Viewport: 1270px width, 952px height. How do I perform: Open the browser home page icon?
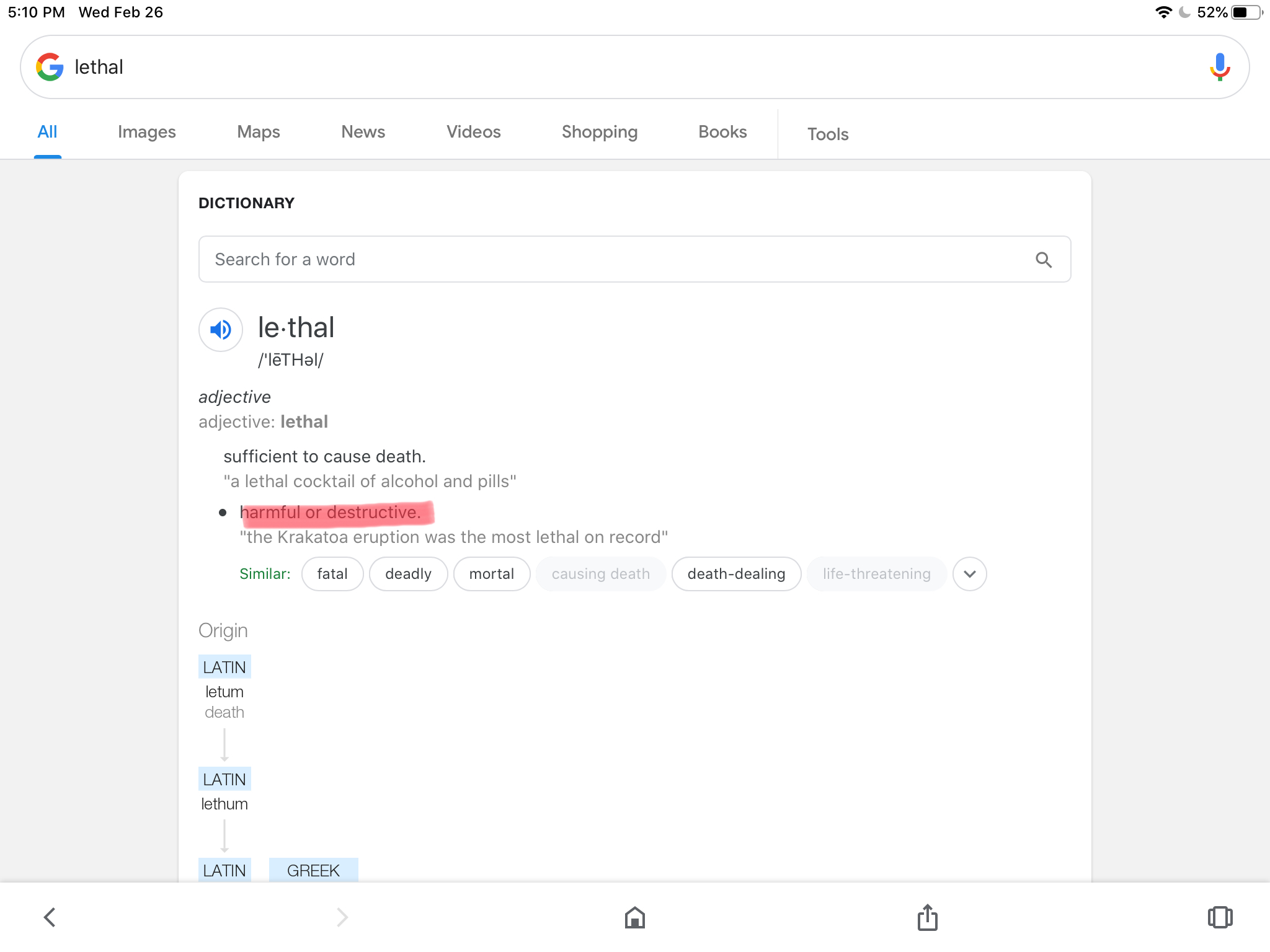coord(635,917)
